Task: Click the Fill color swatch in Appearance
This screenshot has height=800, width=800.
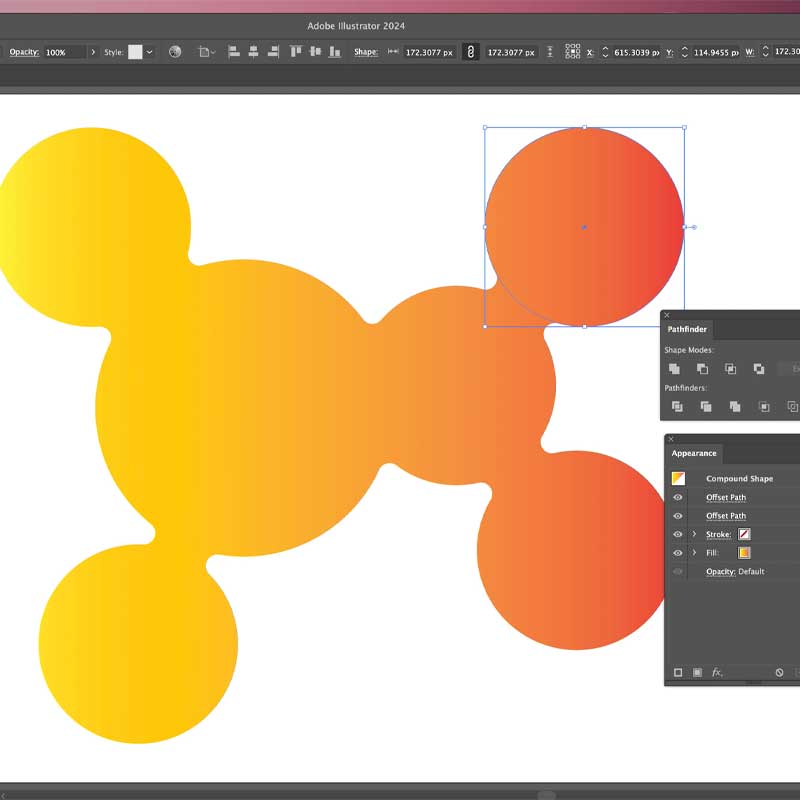Action: pyautogui.click(x=744, y=552)
